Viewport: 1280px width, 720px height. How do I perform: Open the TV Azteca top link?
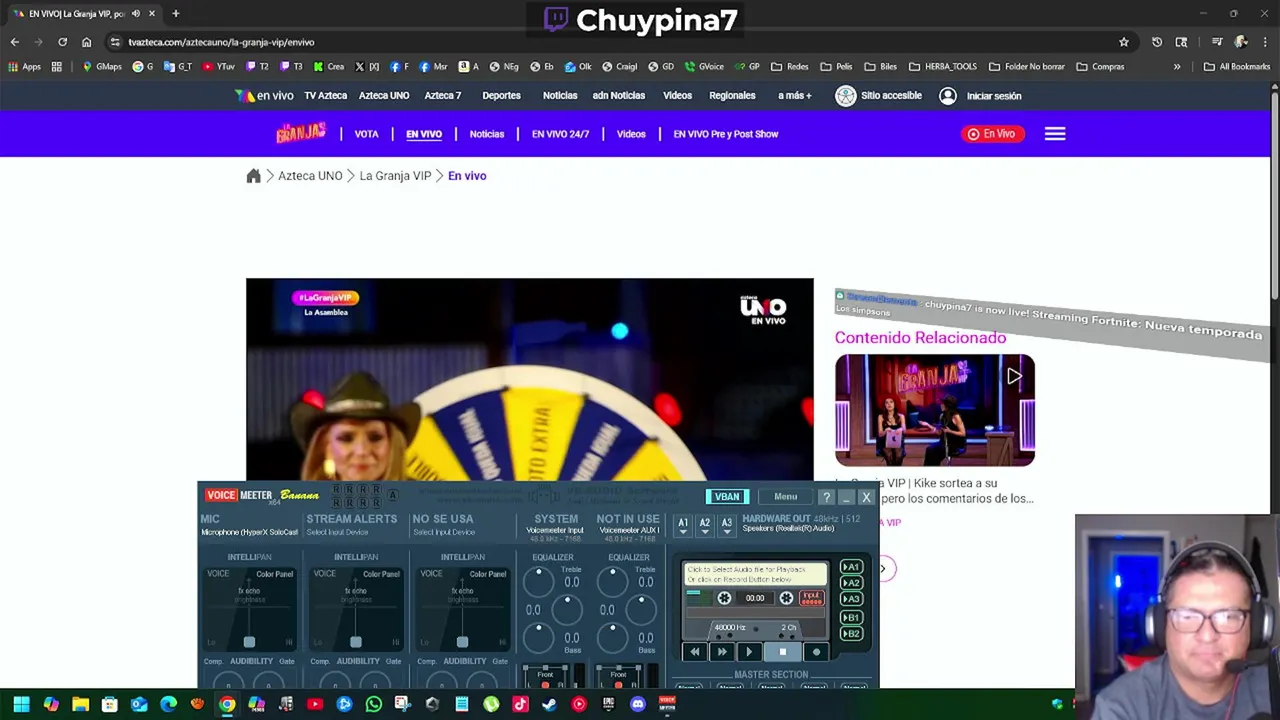point(326,96)
